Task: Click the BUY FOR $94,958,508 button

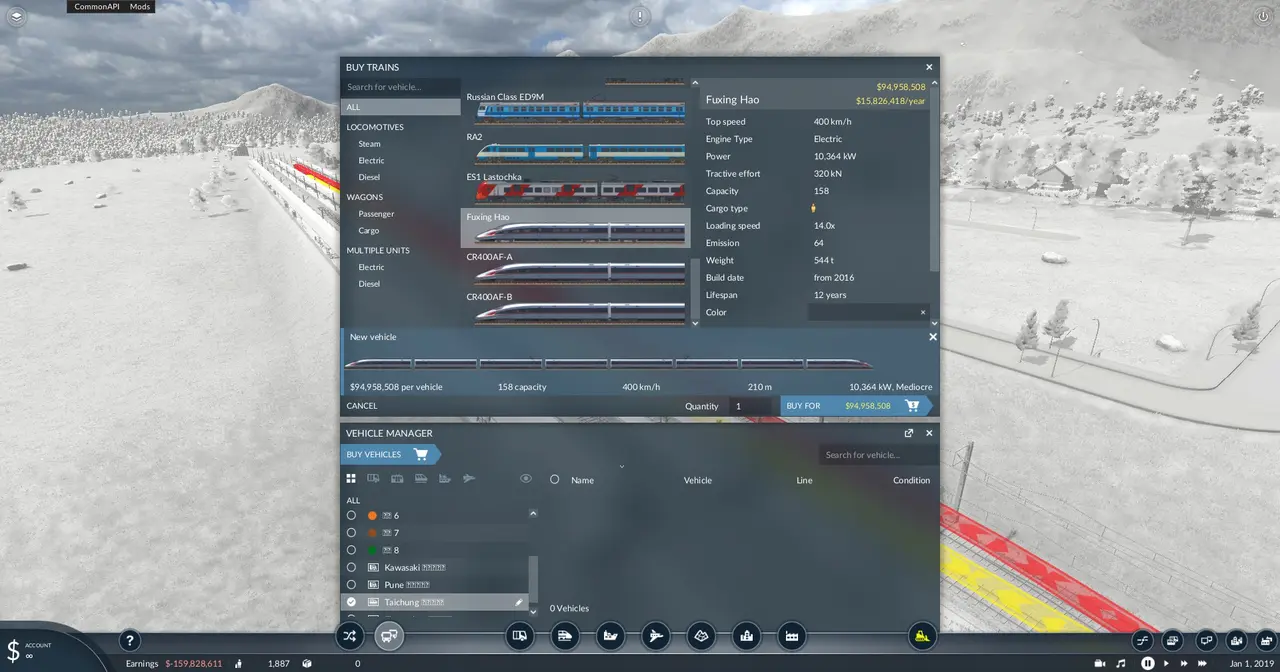Action: tap(856, 406)
